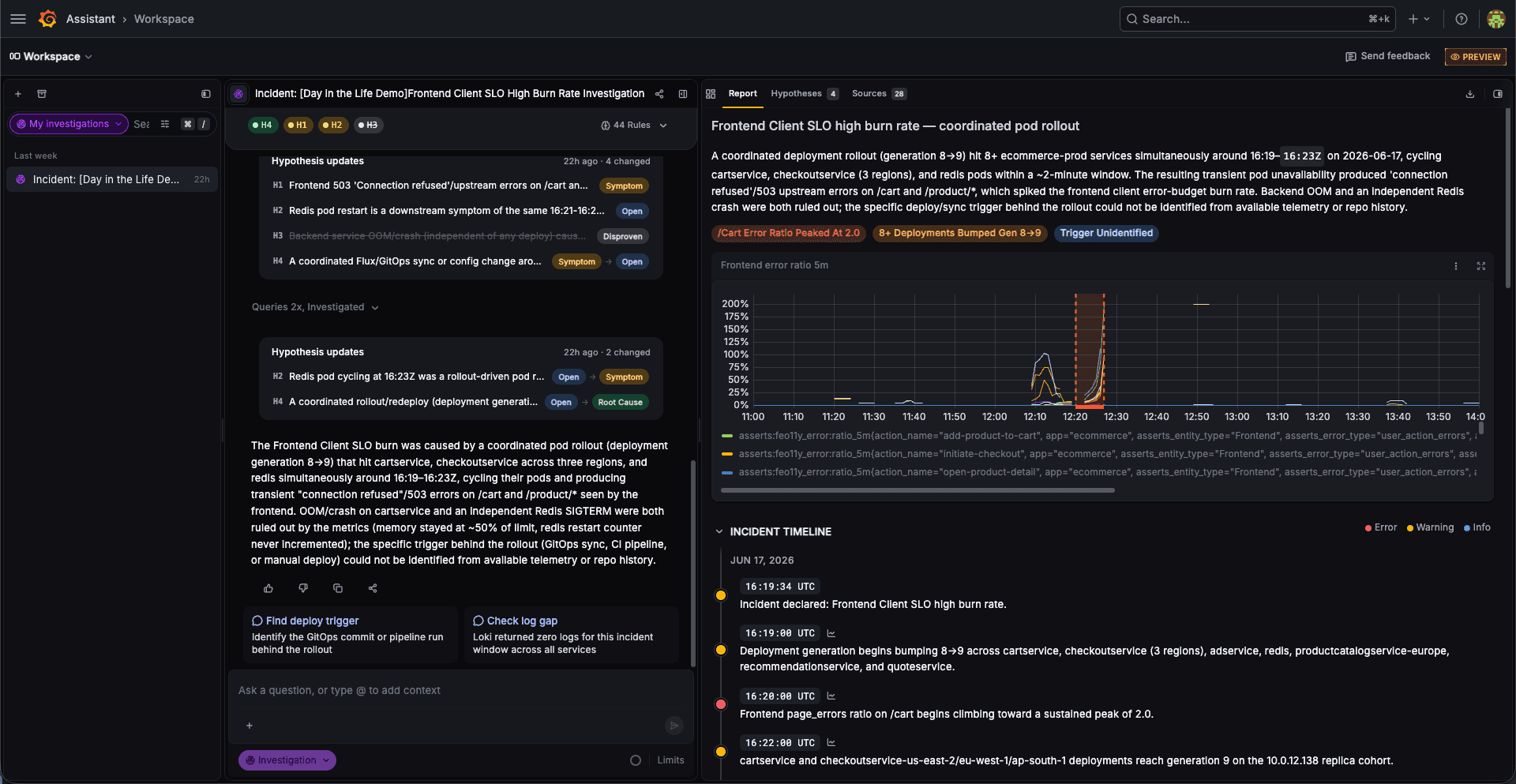Open the help question-mark icon
The height and width of the screenshot is (784, 1516).
[1462, 19]
